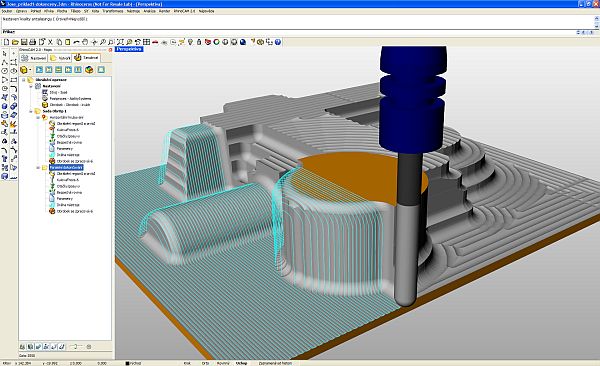Viewport: 600px width, 366px height.
Task: Step the simulation with the second blue control button
Action: 49,70
